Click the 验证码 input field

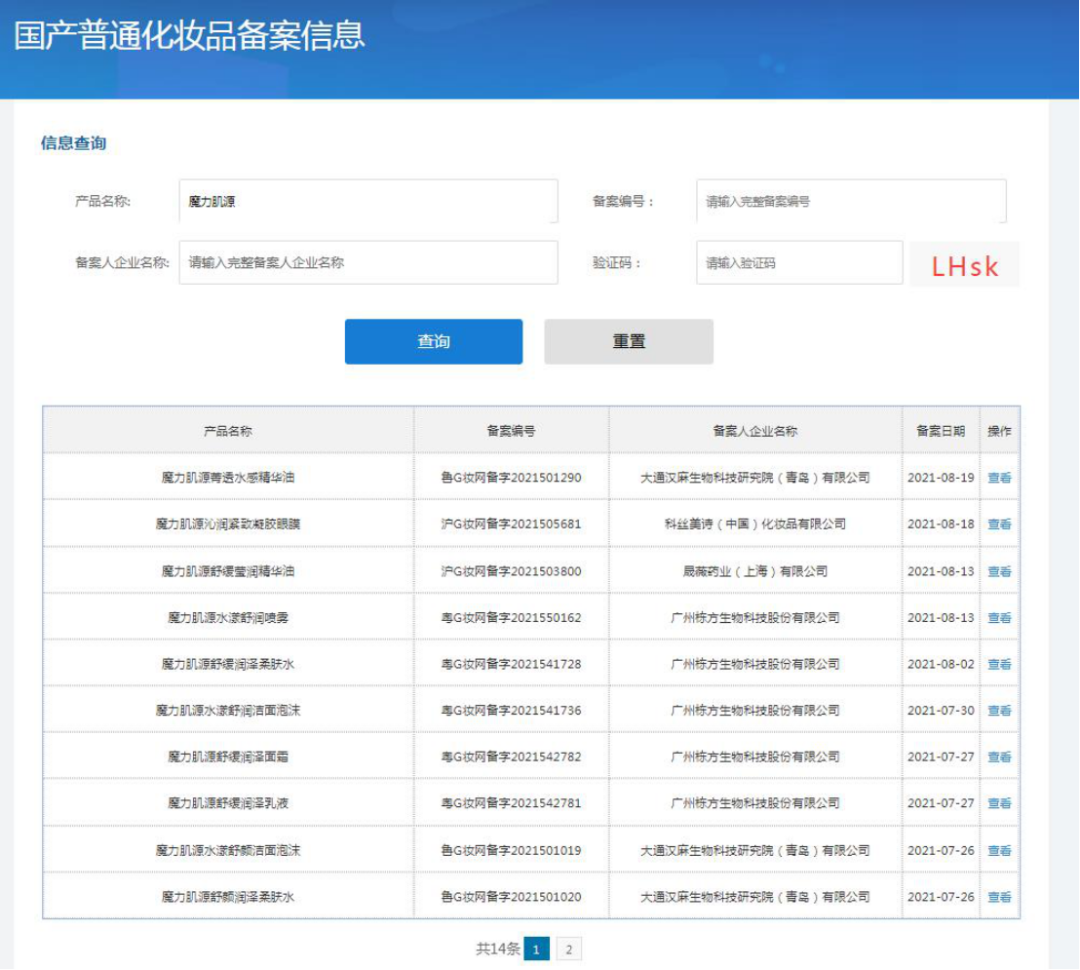click(798, 263)
